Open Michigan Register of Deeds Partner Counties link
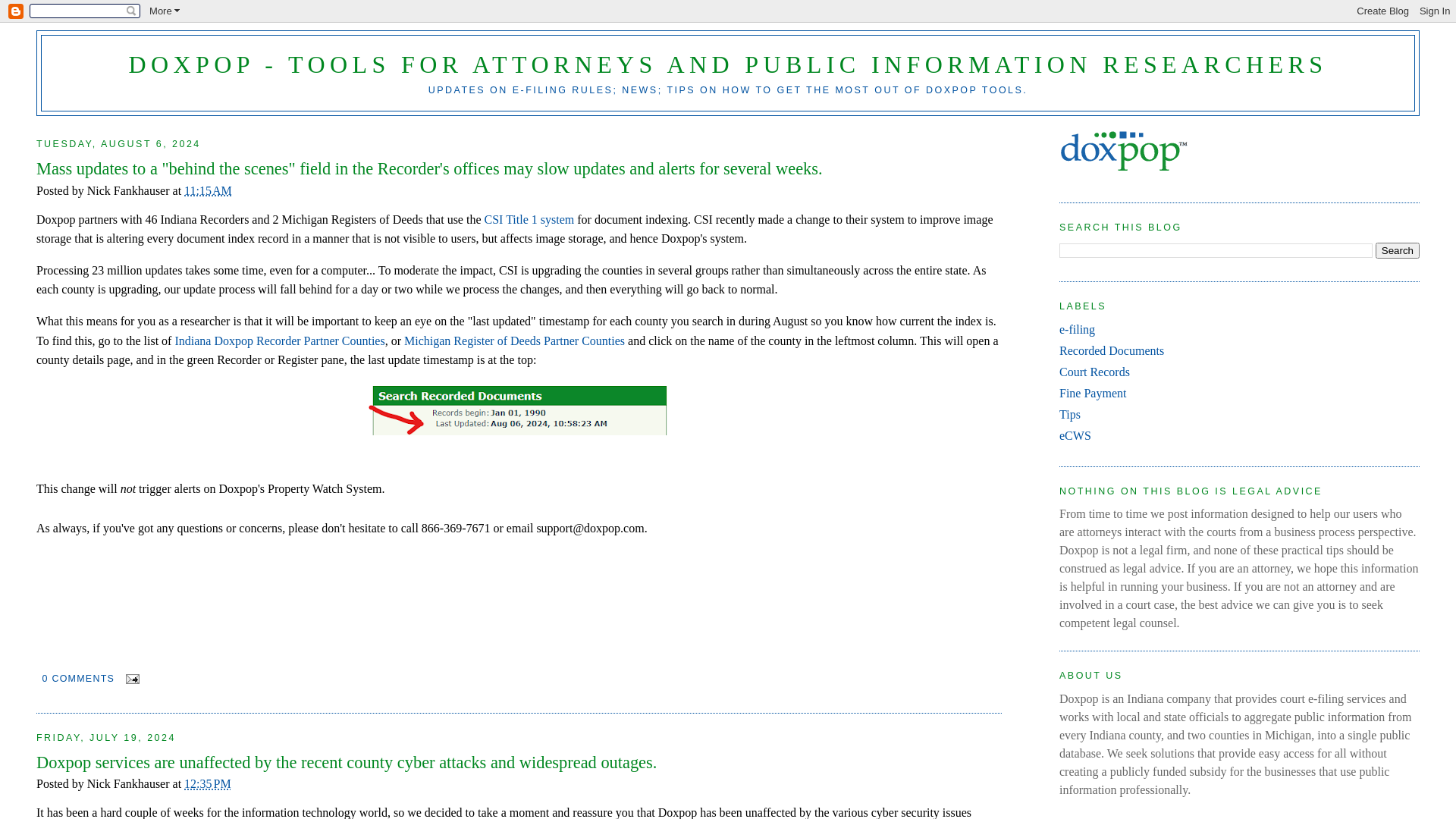This screenshot has height=819, width=1456. coord(514,341)
